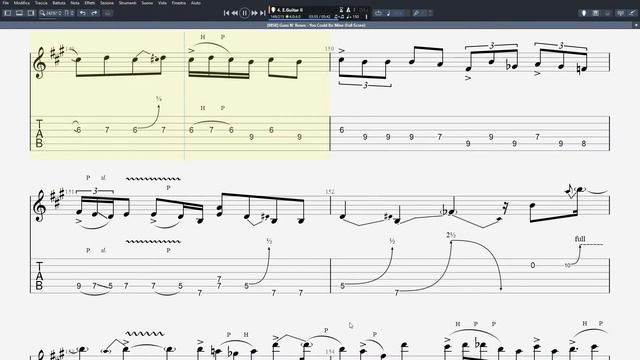Toggle the right inspector panel
The height and width of the screenshot is (360, 640).
coord(31,13)
